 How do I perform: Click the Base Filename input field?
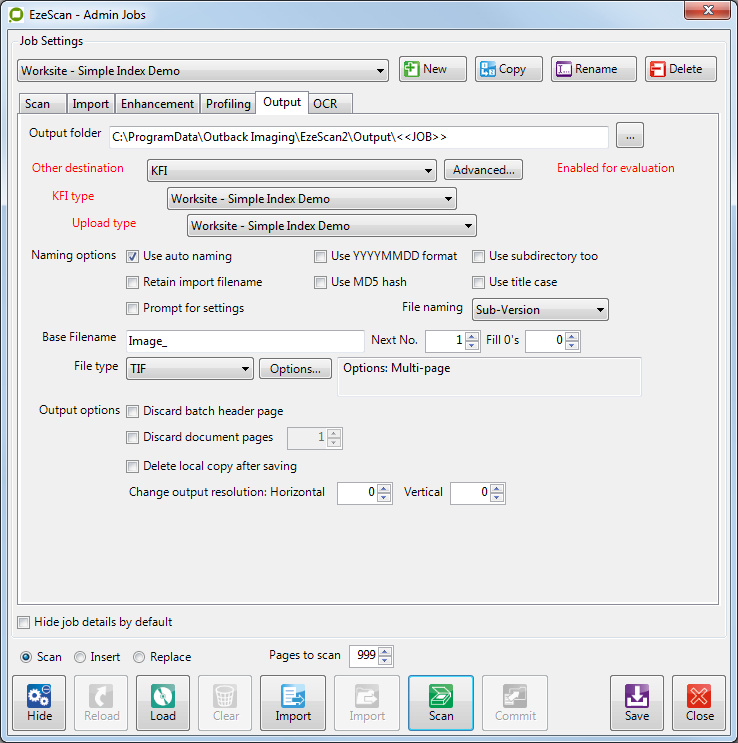coord(244,341)
